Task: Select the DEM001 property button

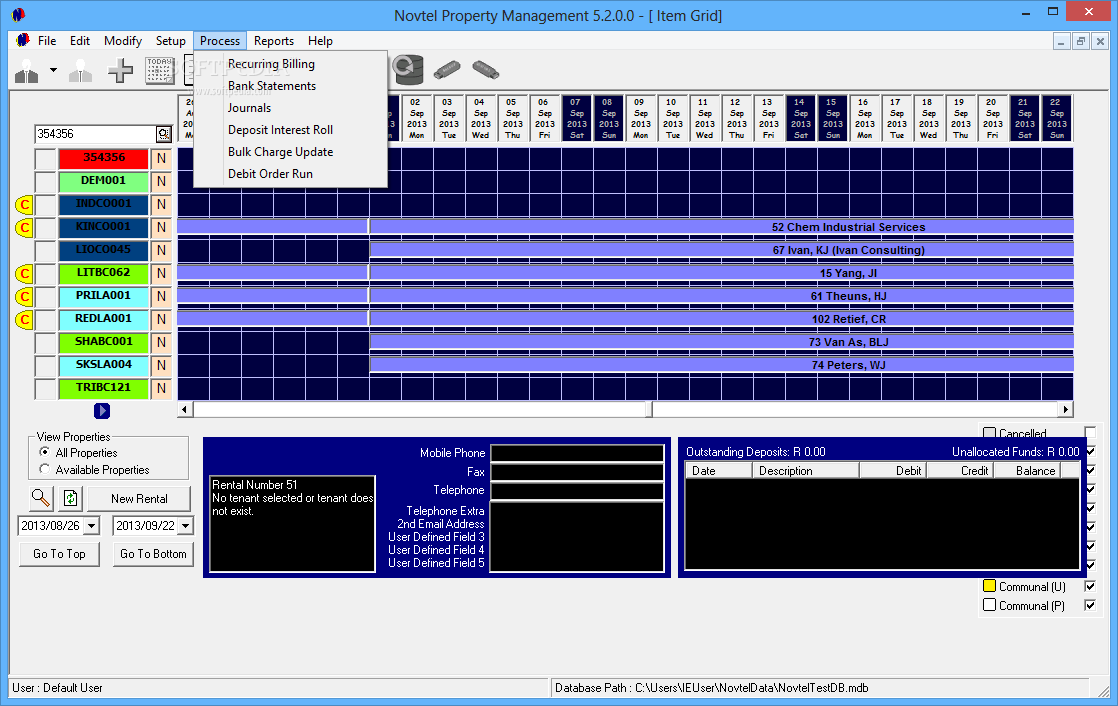Action: 103,181
